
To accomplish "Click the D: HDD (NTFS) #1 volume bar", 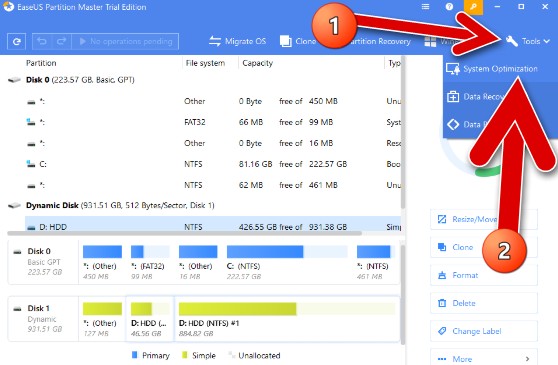I will click(x=287, y=308).
